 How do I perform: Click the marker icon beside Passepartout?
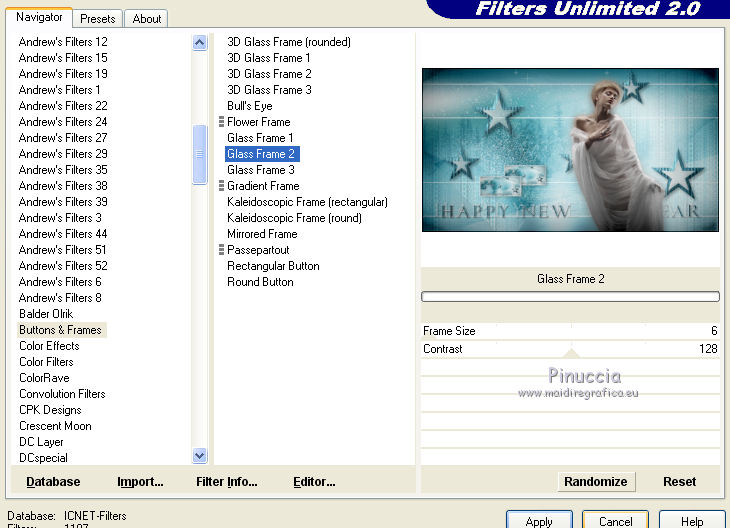click(x=222, y=250)
